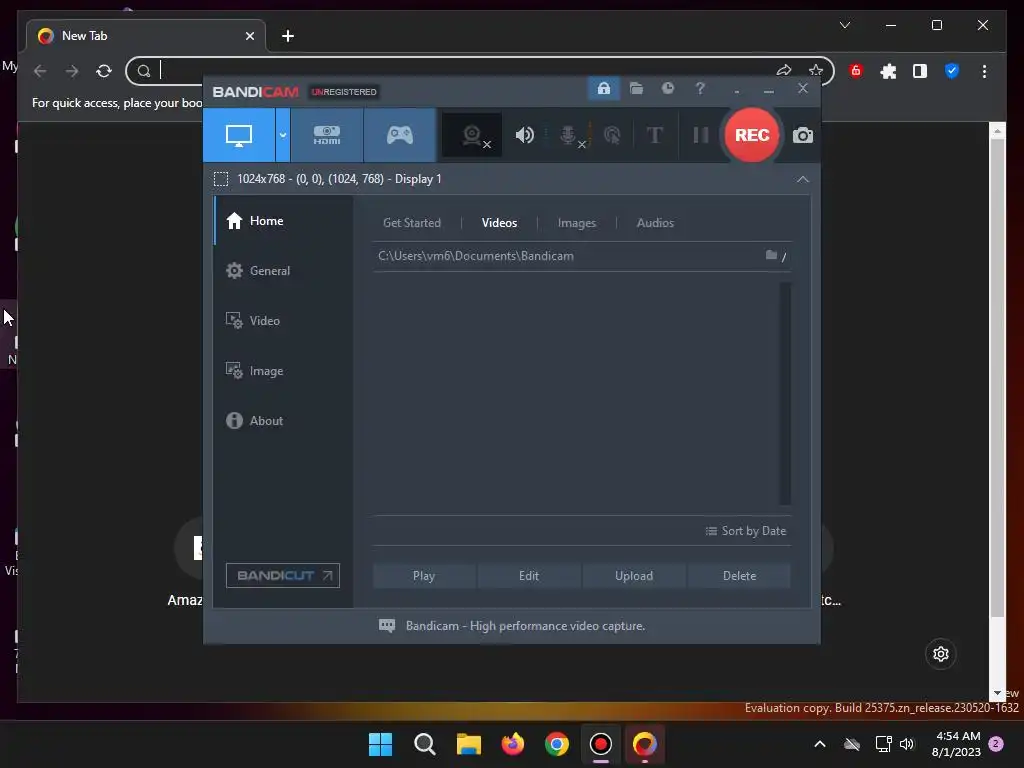Open Windows taskbar search
Image resolution: width=1024 pixels, height=768 pixels.
tap(424, 744)
